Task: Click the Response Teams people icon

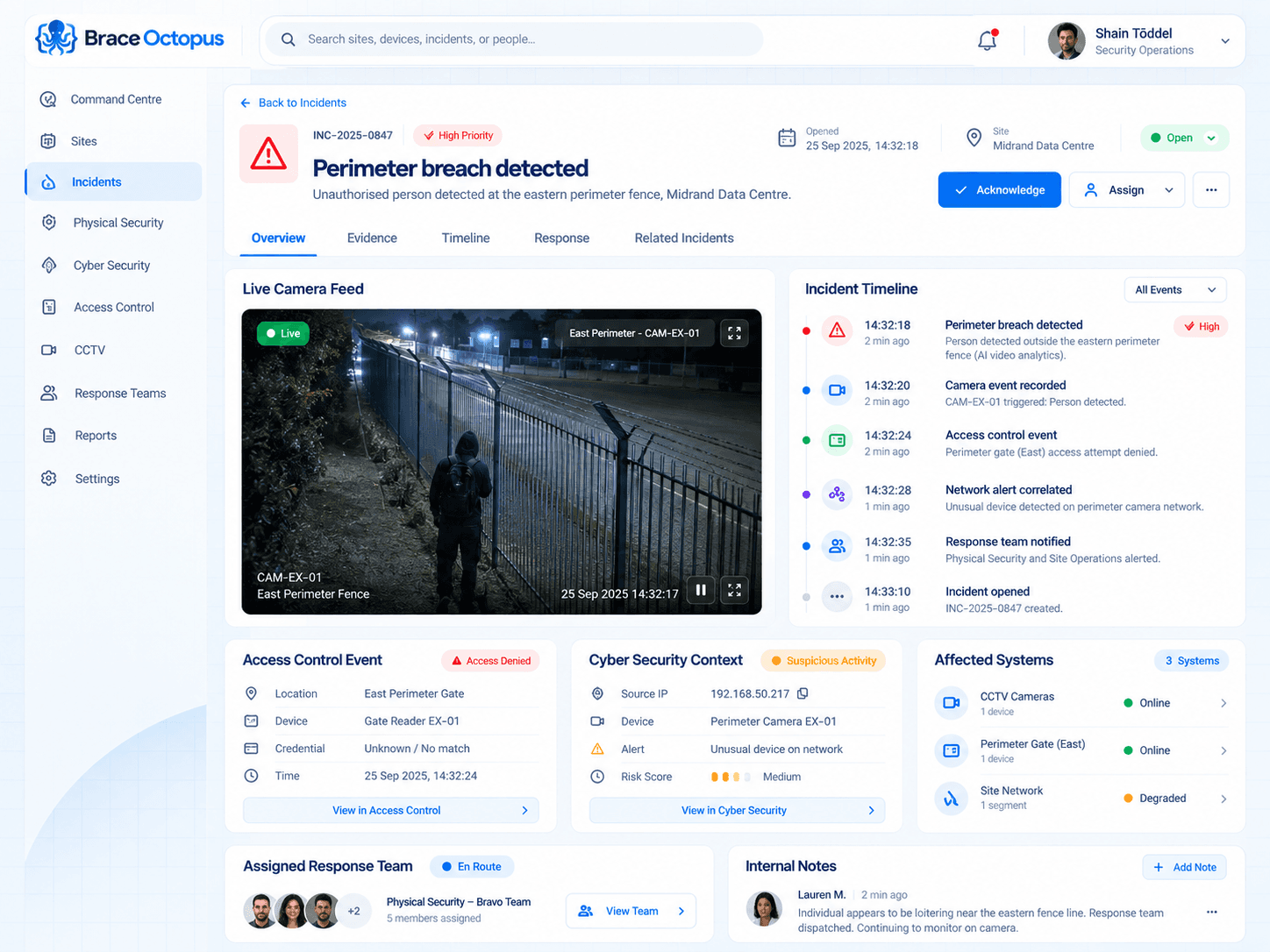Action: click(x=49, y=393)
